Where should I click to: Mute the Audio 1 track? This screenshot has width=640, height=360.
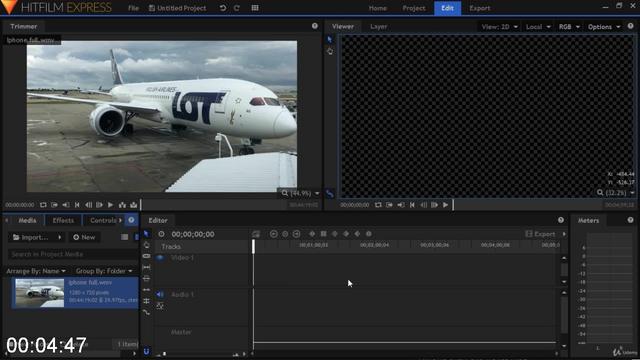click(x=160, y=294)
